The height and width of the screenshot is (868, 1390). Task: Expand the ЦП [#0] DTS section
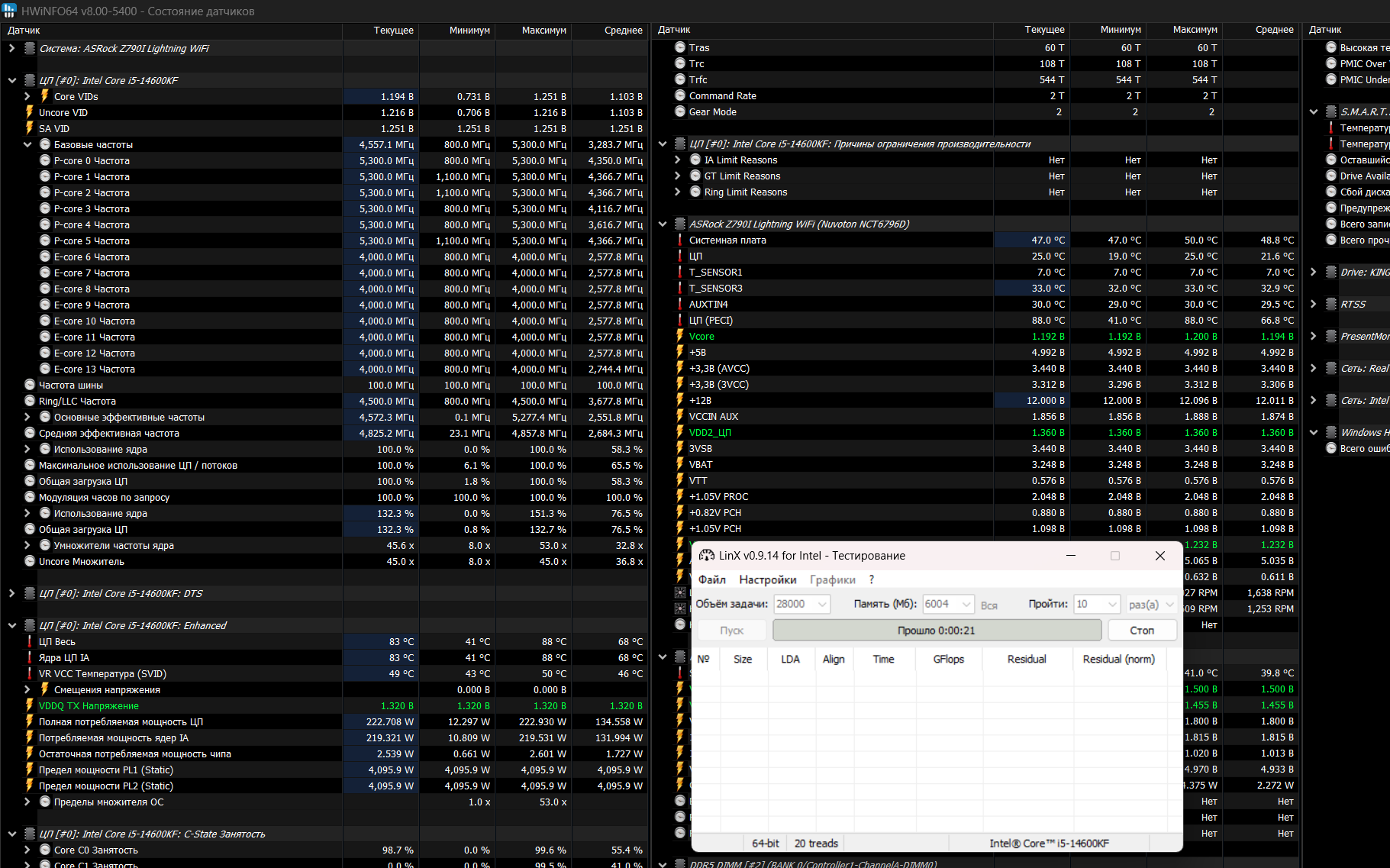click(11, 593)
